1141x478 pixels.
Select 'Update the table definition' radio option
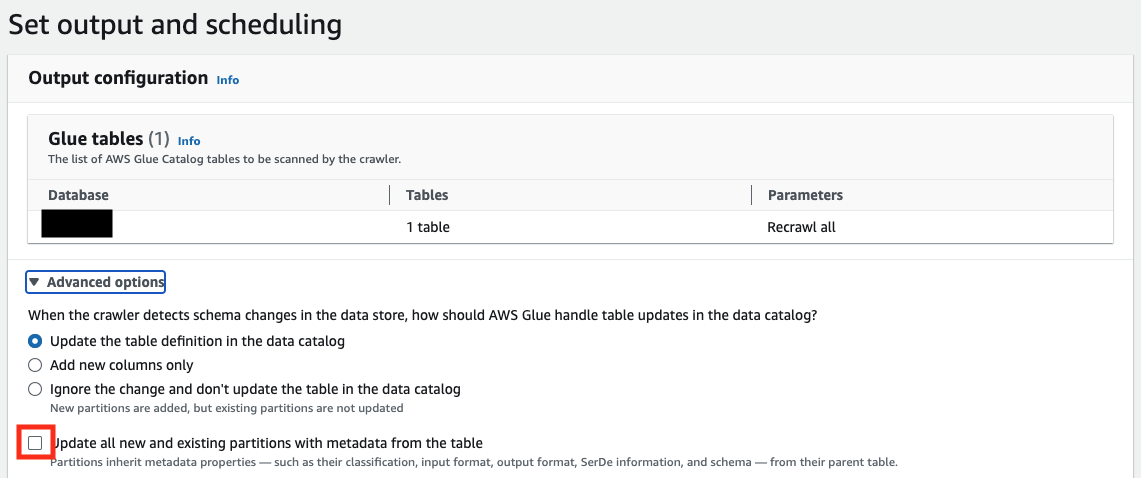pos(35,341)
